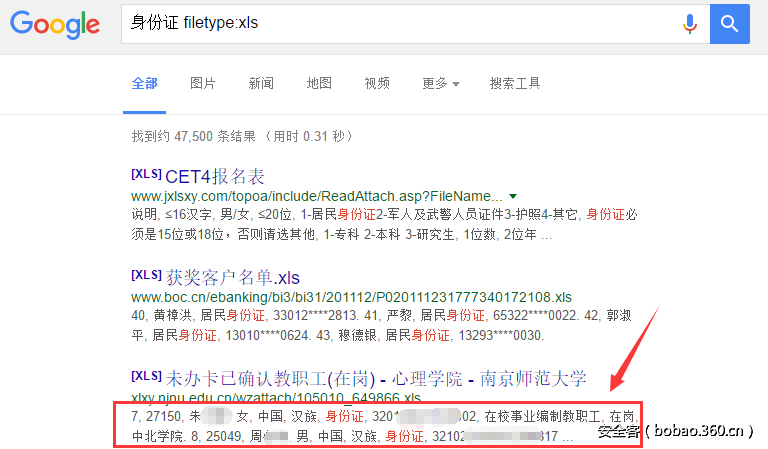Switch to the 图片 tab
This screenshot has height=449, width=768.
pyautogui.click(x=203, y=83)
